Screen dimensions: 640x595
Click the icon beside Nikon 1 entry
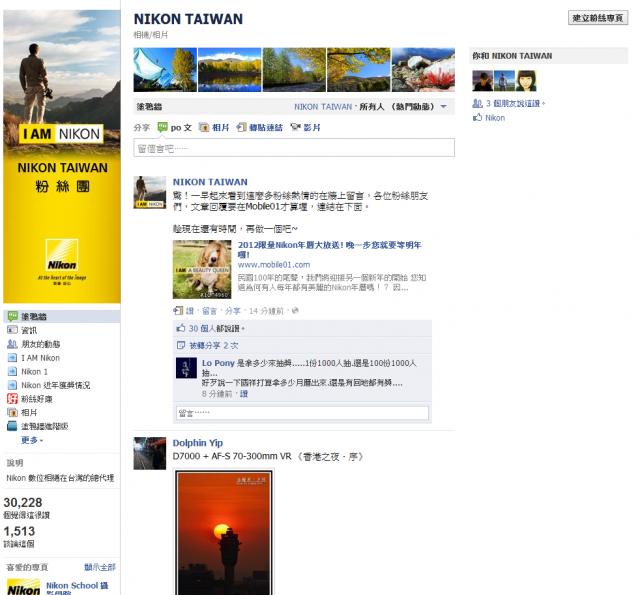pos(12,371)
